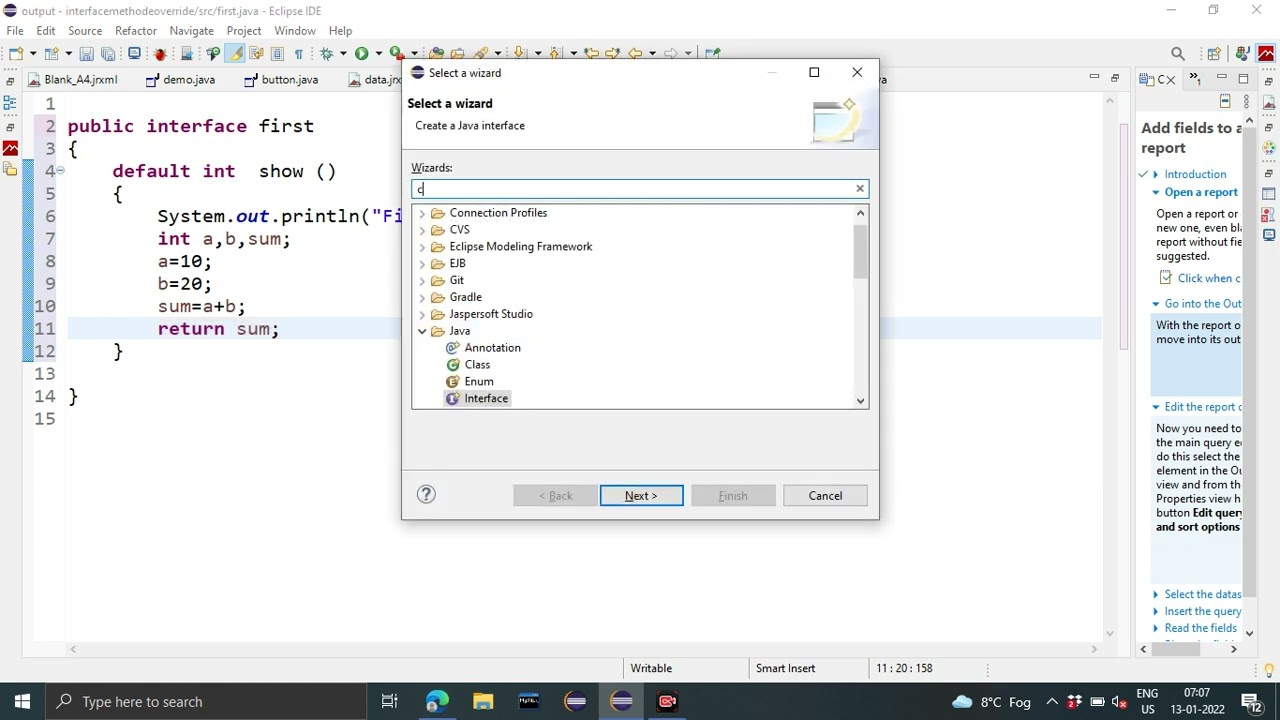Expand the Connection Profiles folder
The height and width of the screenshot is (720, 1280).
click(422, 213)
